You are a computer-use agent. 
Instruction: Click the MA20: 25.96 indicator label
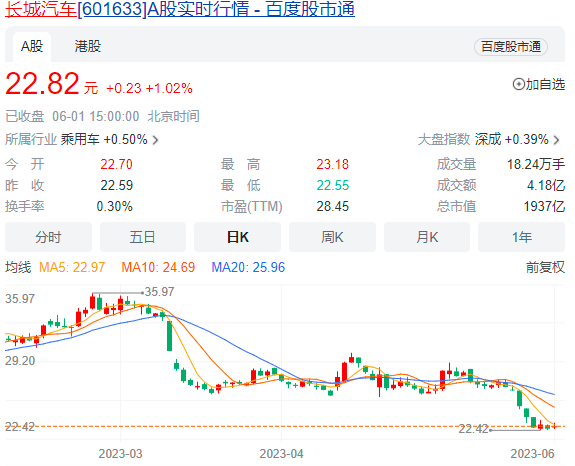(248, 267)
